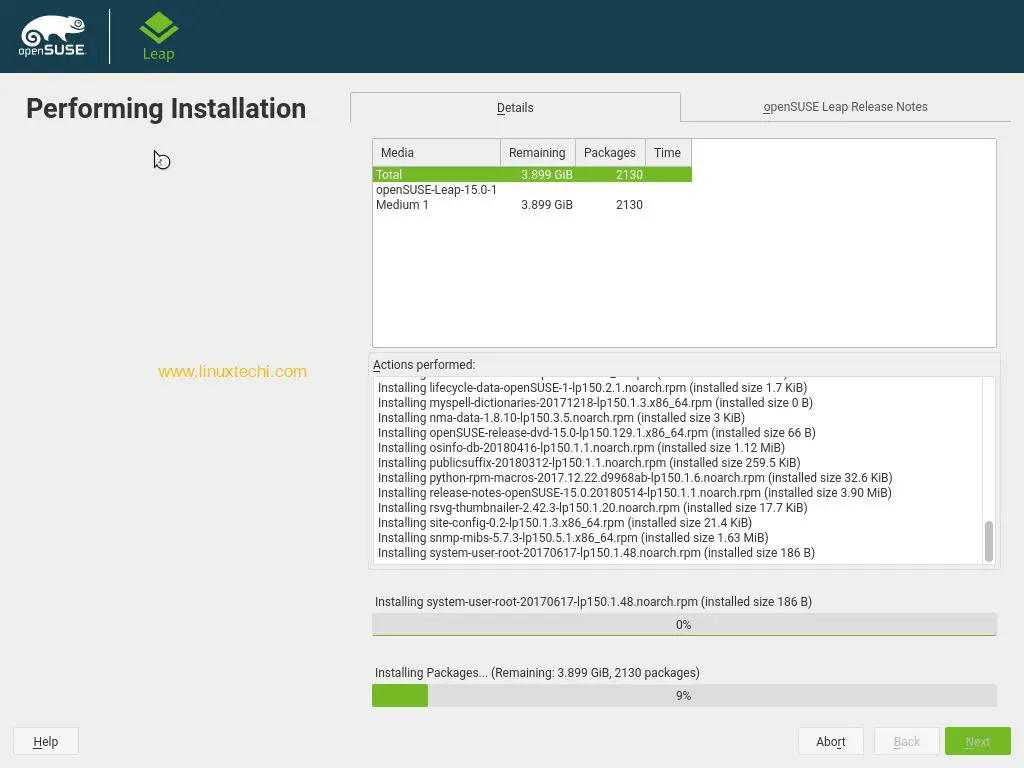Select the release-notes-openSUSE log line
Image resolution: width=1024 pixels, height=768 pixels.
(635, 492)
